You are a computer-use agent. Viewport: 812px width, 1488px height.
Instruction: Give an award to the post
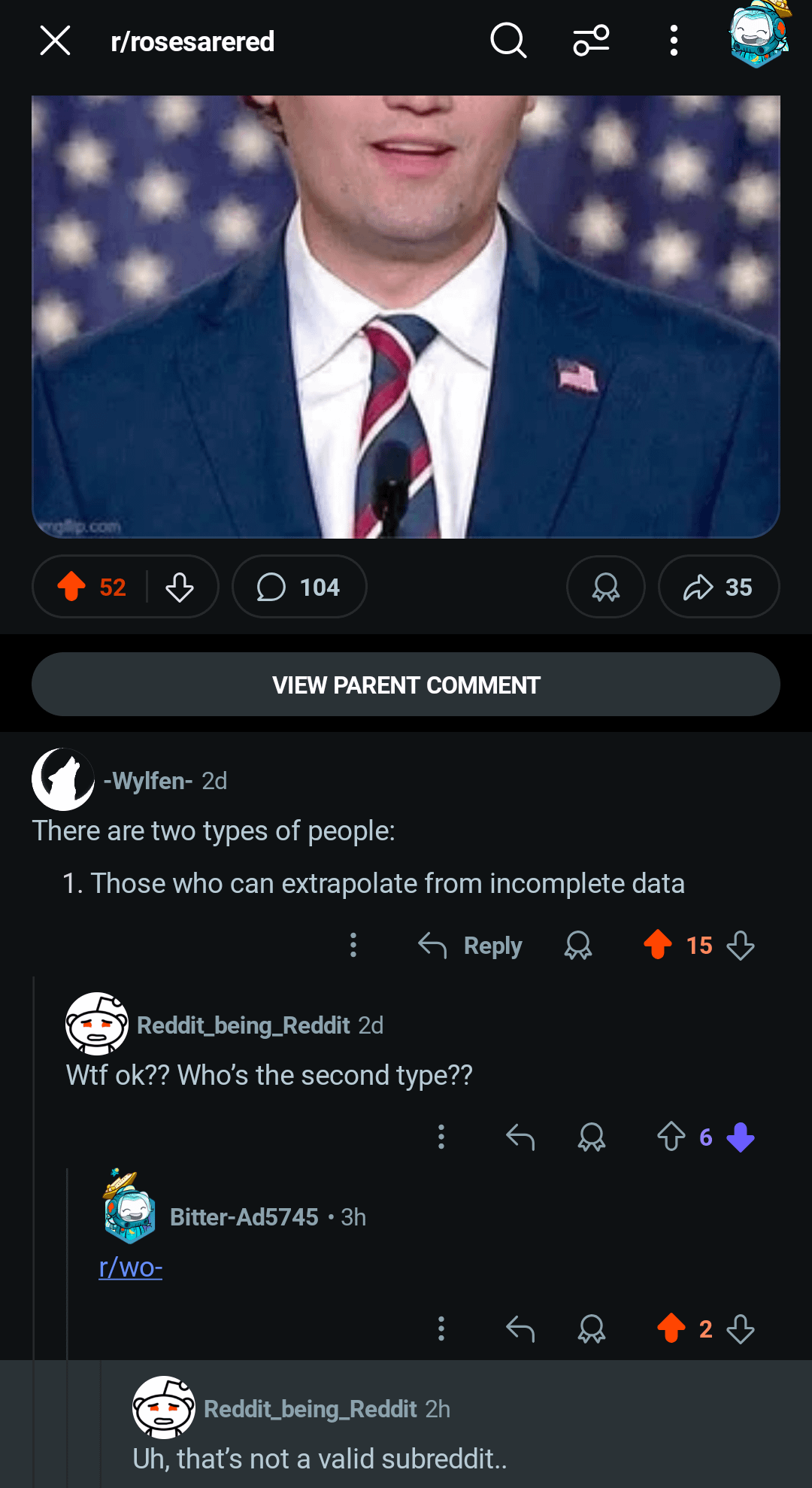point(605,587)
